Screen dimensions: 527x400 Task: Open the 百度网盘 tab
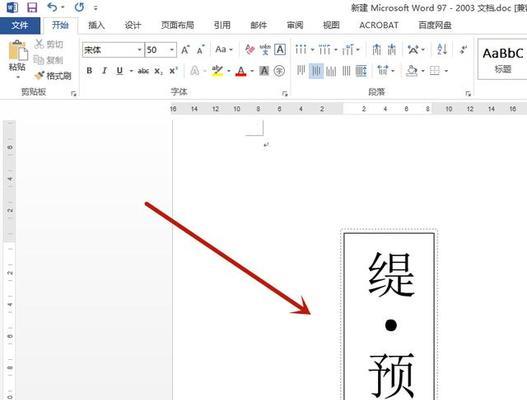[435, 25]
